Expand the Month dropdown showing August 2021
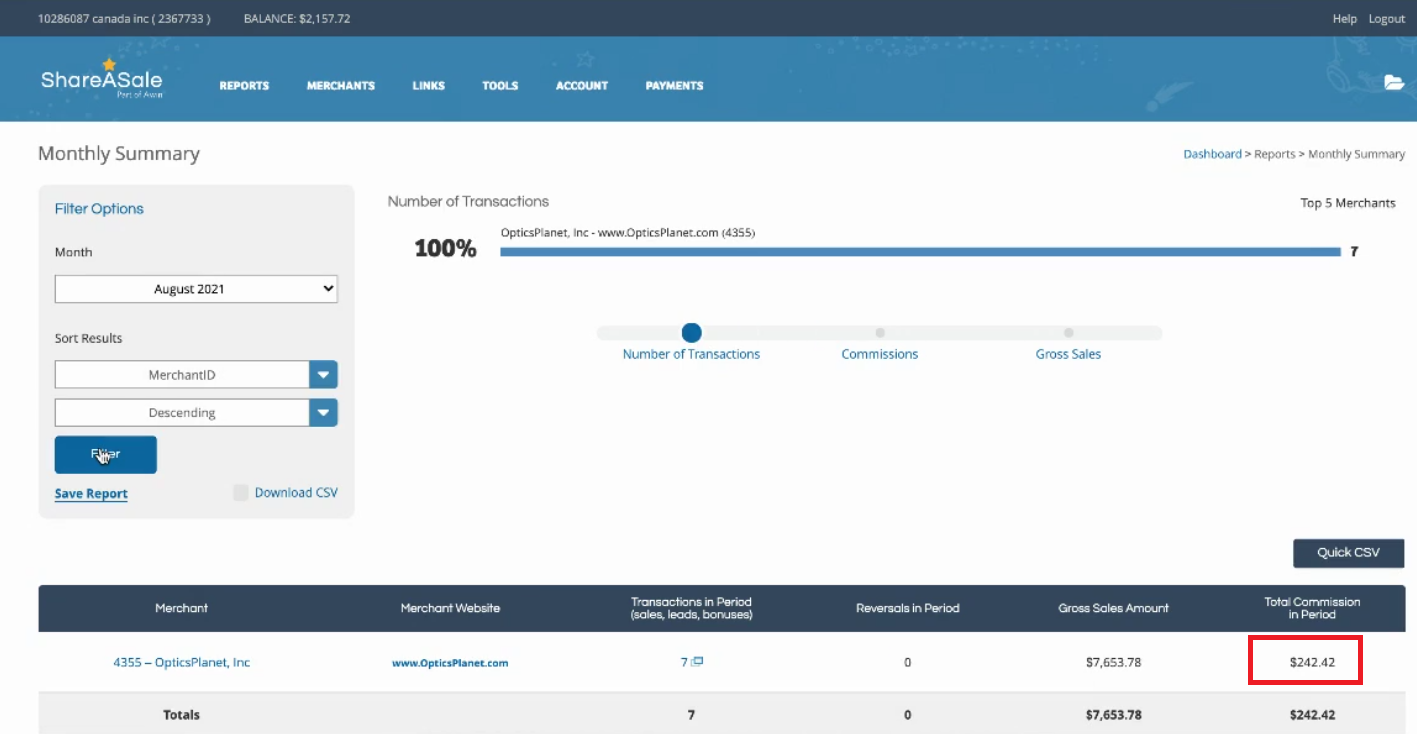 click(196, 289)
